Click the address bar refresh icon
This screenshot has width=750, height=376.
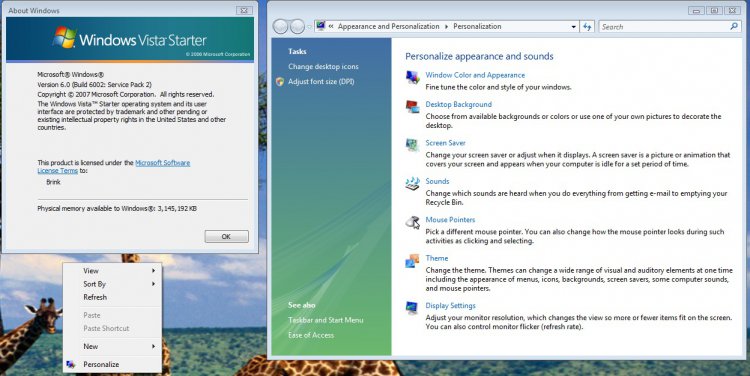click(x=587, y=27)
